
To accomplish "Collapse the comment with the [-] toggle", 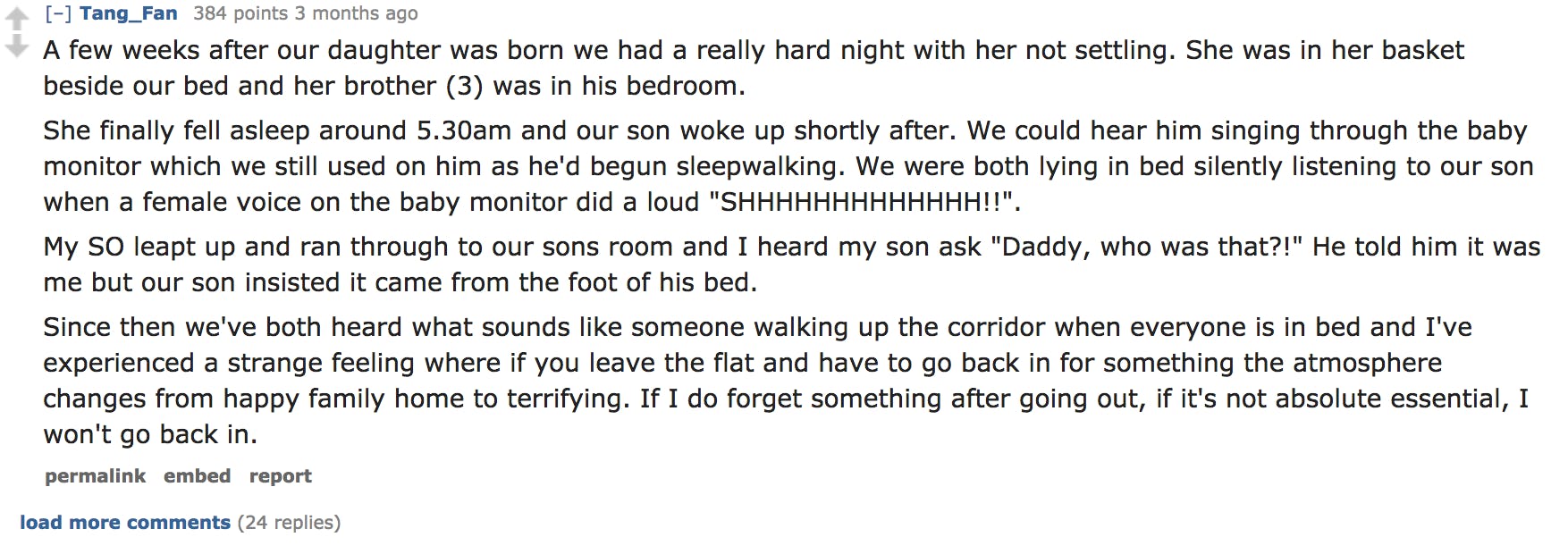I will pyautogui.click(x=58, y=13).
